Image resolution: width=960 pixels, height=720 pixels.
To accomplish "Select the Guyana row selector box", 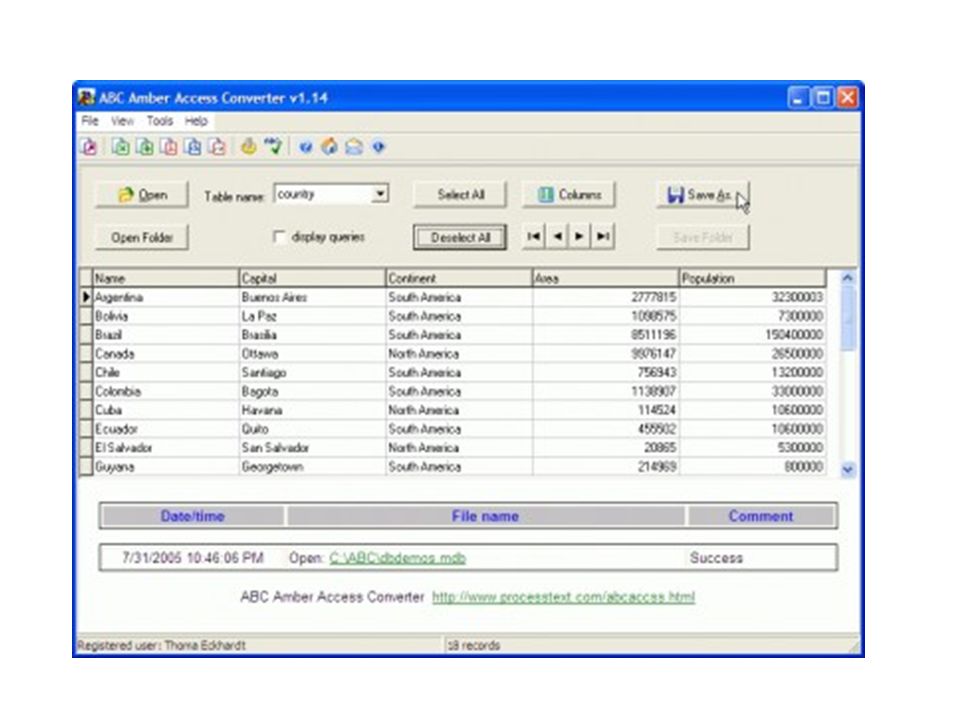I will (x=86, y=467).
